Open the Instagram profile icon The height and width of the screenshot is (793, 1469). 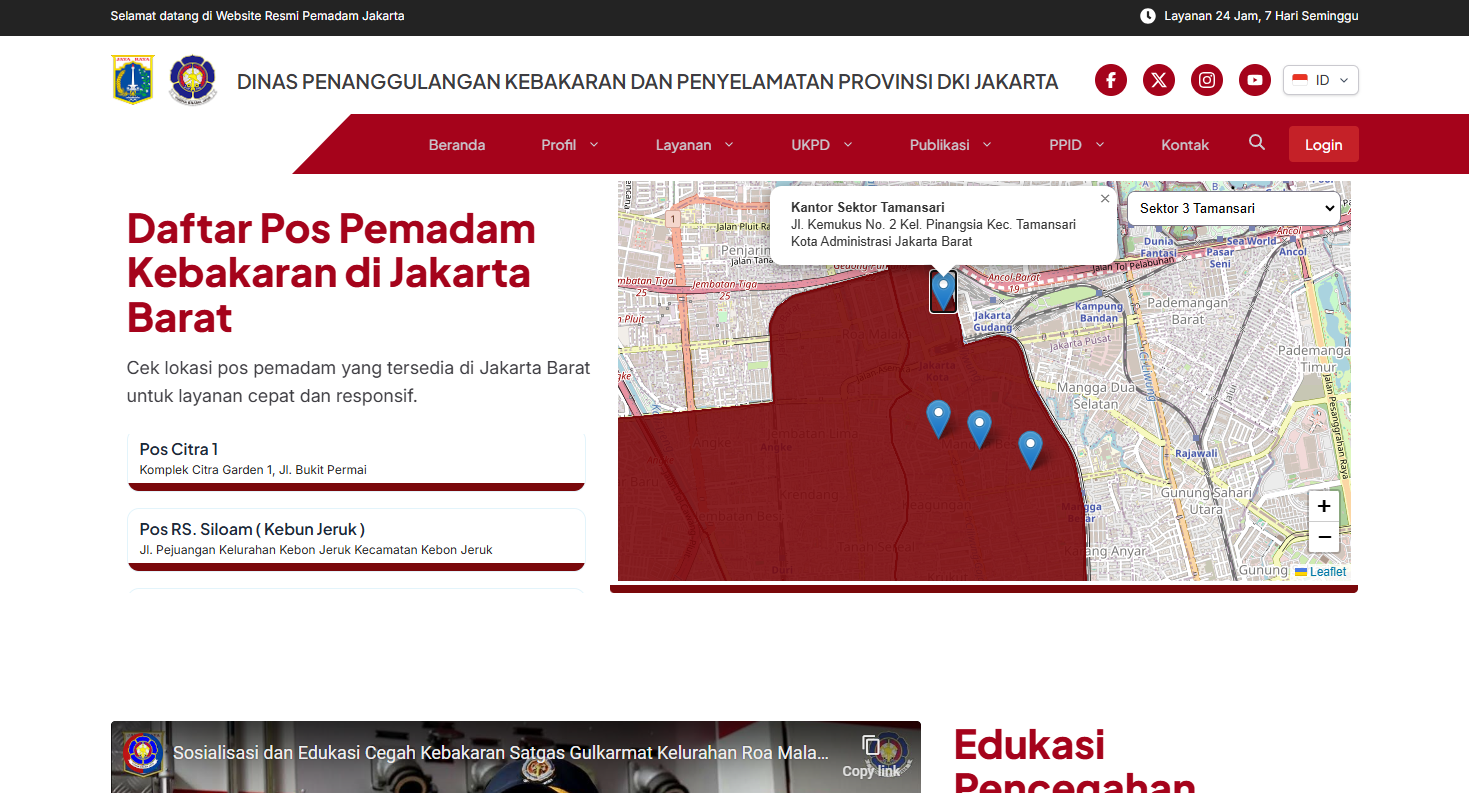click(x=1206, y=80)
